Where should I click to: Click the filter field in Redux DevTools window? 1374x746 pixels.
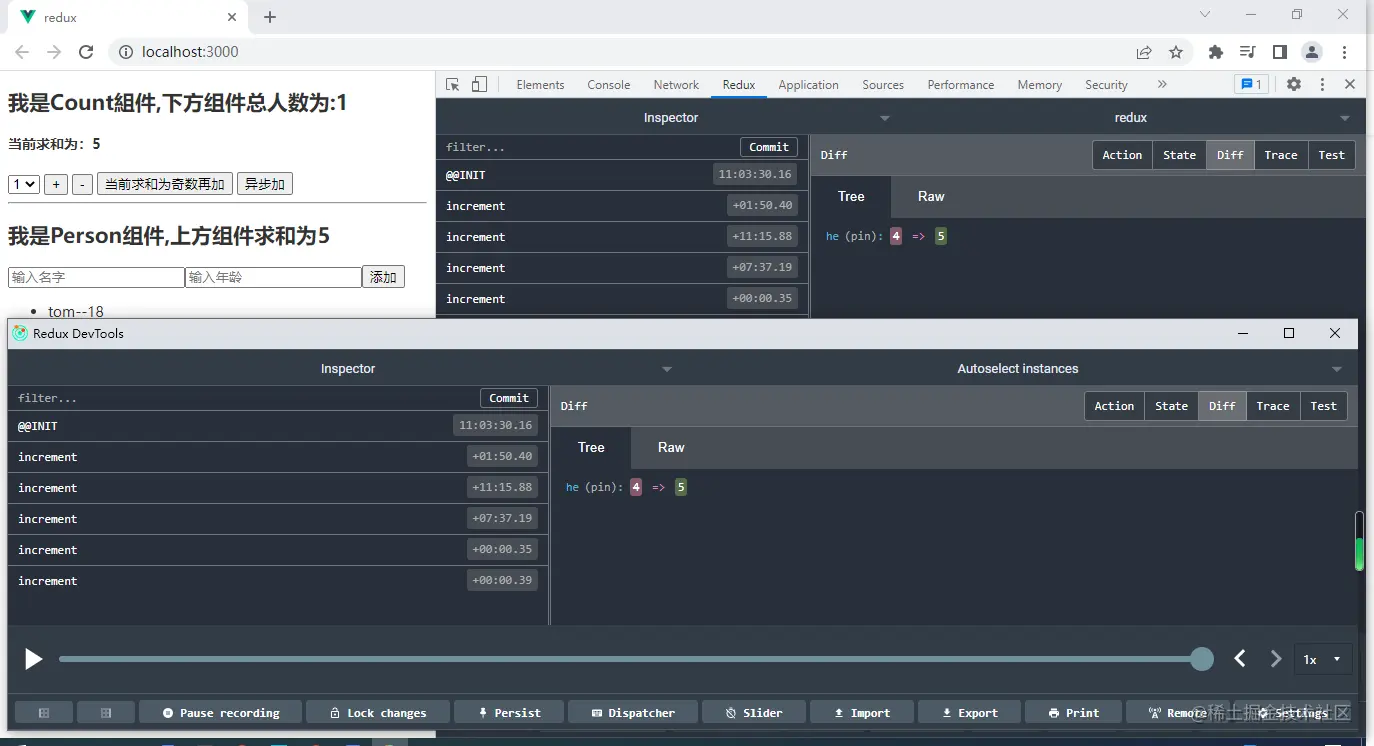click(245, 398)
